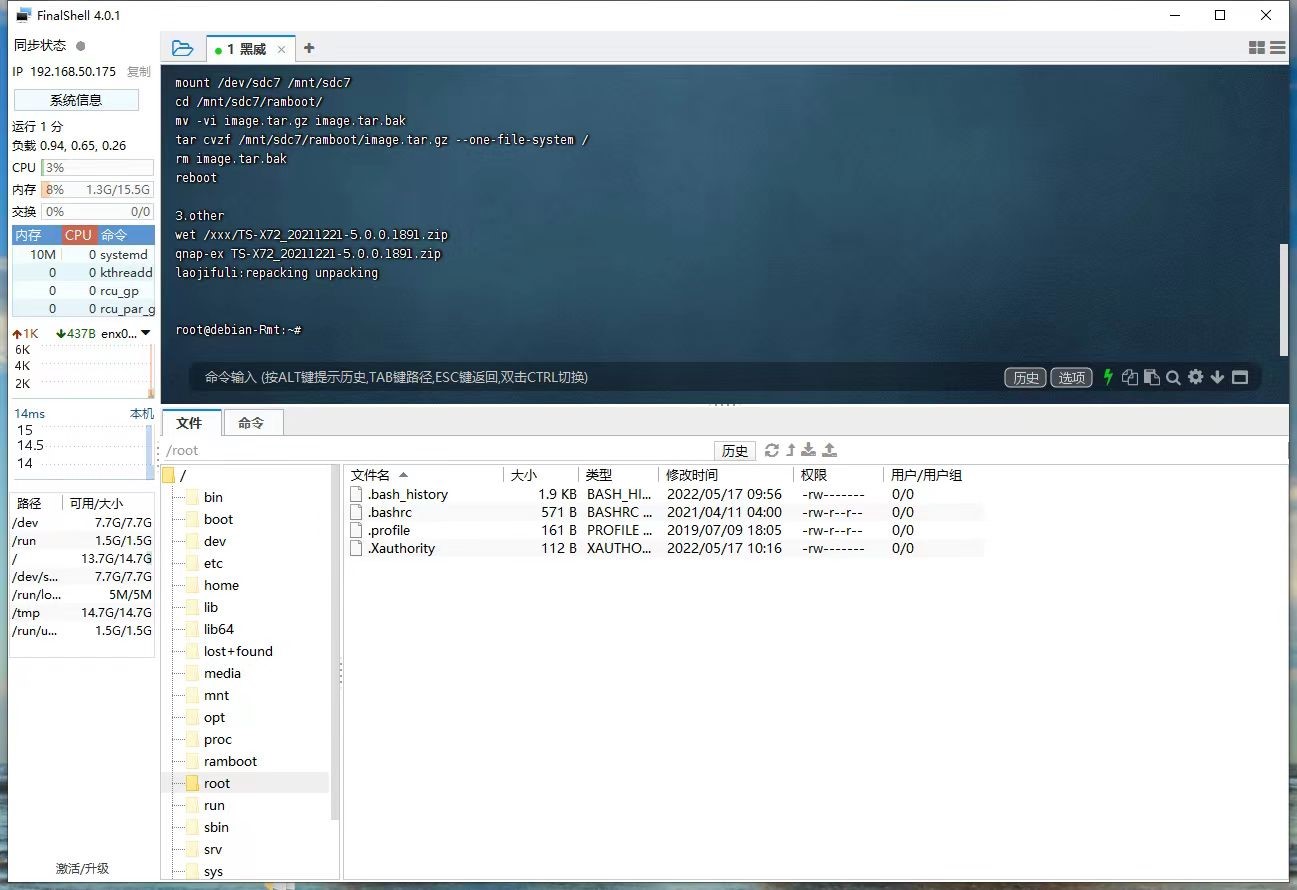Viewport: 1297px width, 890px height.
Task: Copy IP address using 复制 link
Action: click(139, 72)
